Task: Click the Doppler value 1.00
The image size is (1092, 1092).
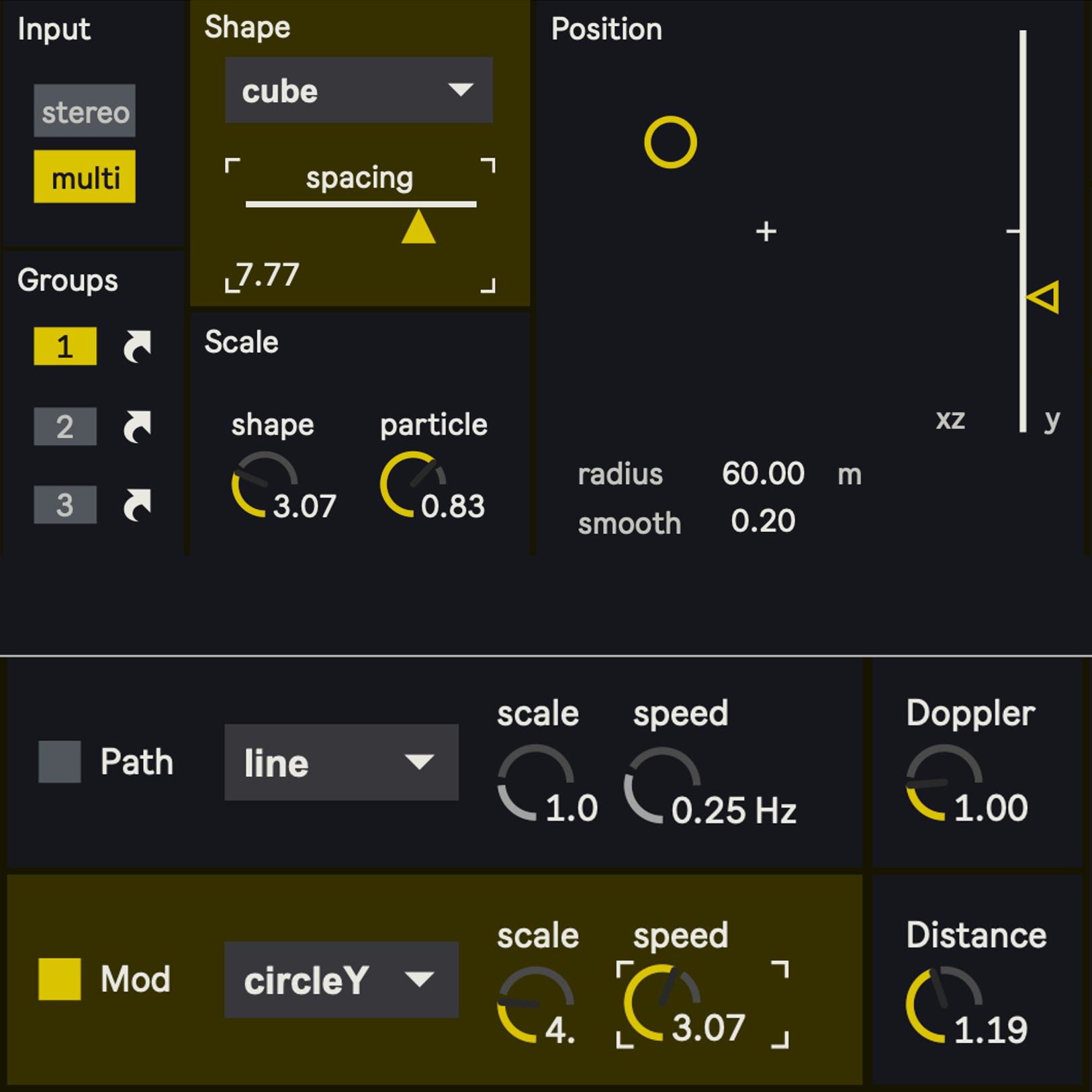Action: coord(991,808)
